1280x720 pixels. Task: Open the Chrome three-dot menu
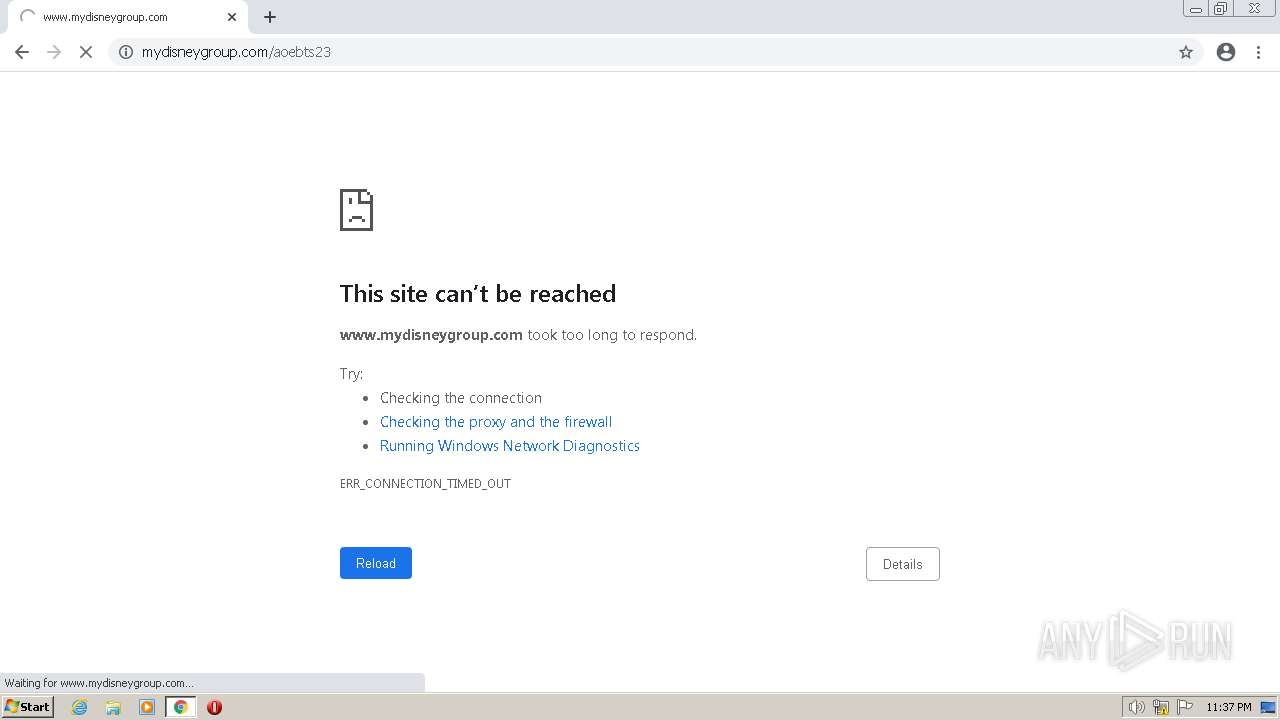click(1259, 52)
